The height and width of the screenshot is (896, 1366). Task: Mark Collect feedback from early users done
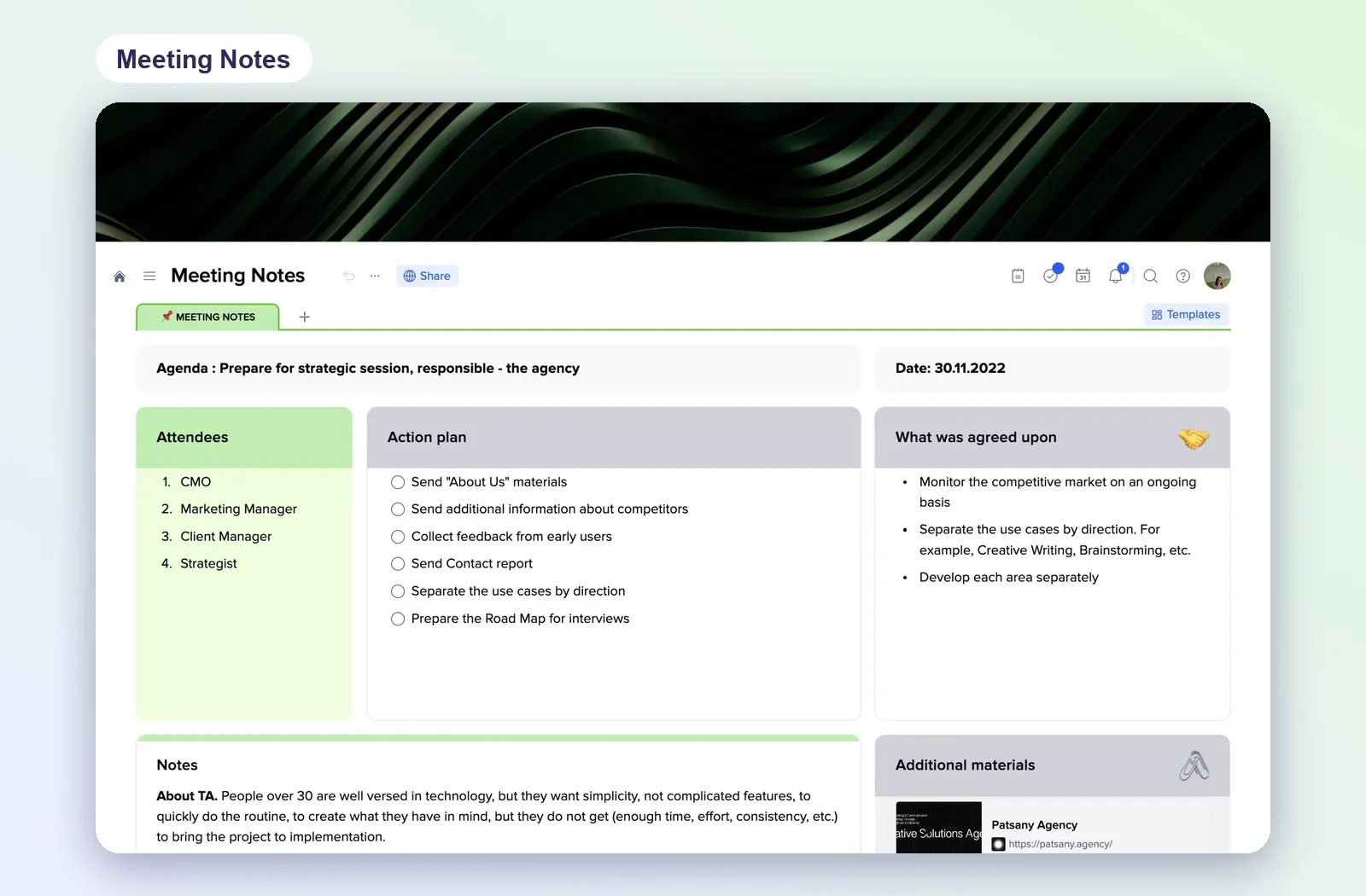398,537
